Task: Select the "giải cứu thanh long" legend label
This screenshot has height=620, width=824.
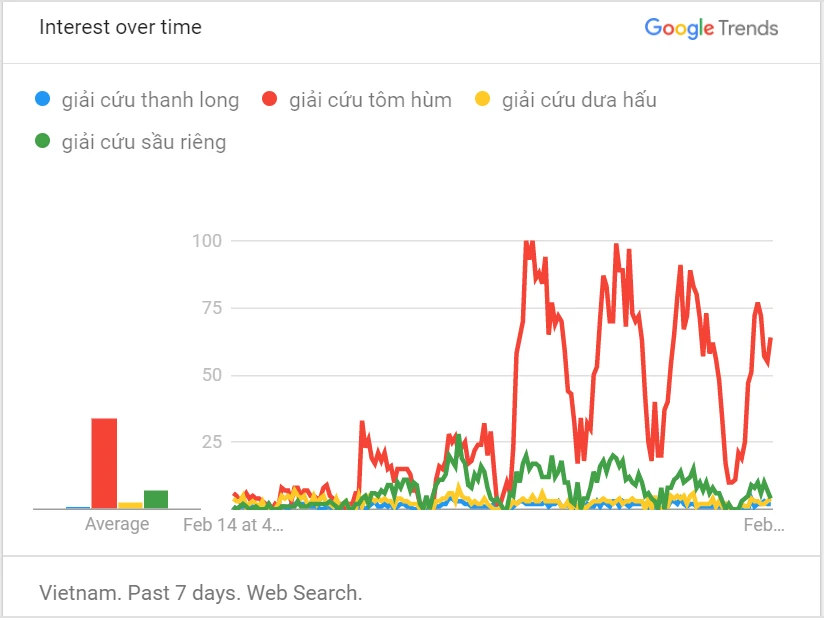Action: coord(150,100)
